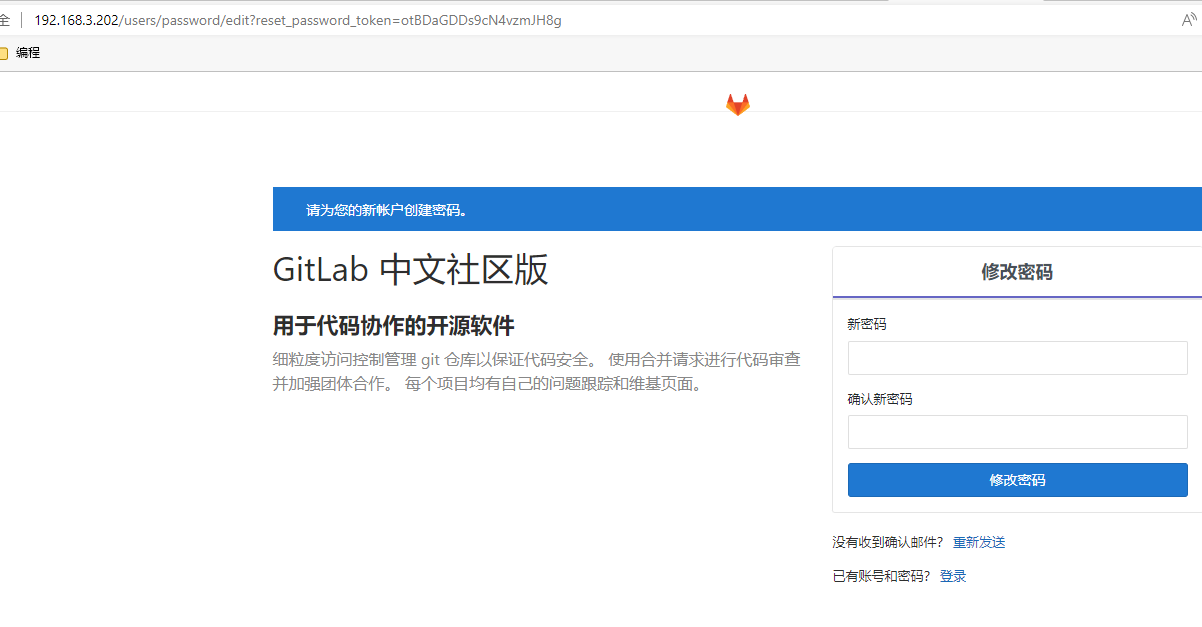Click the read aloud icon in address bar

[1190, 20]
